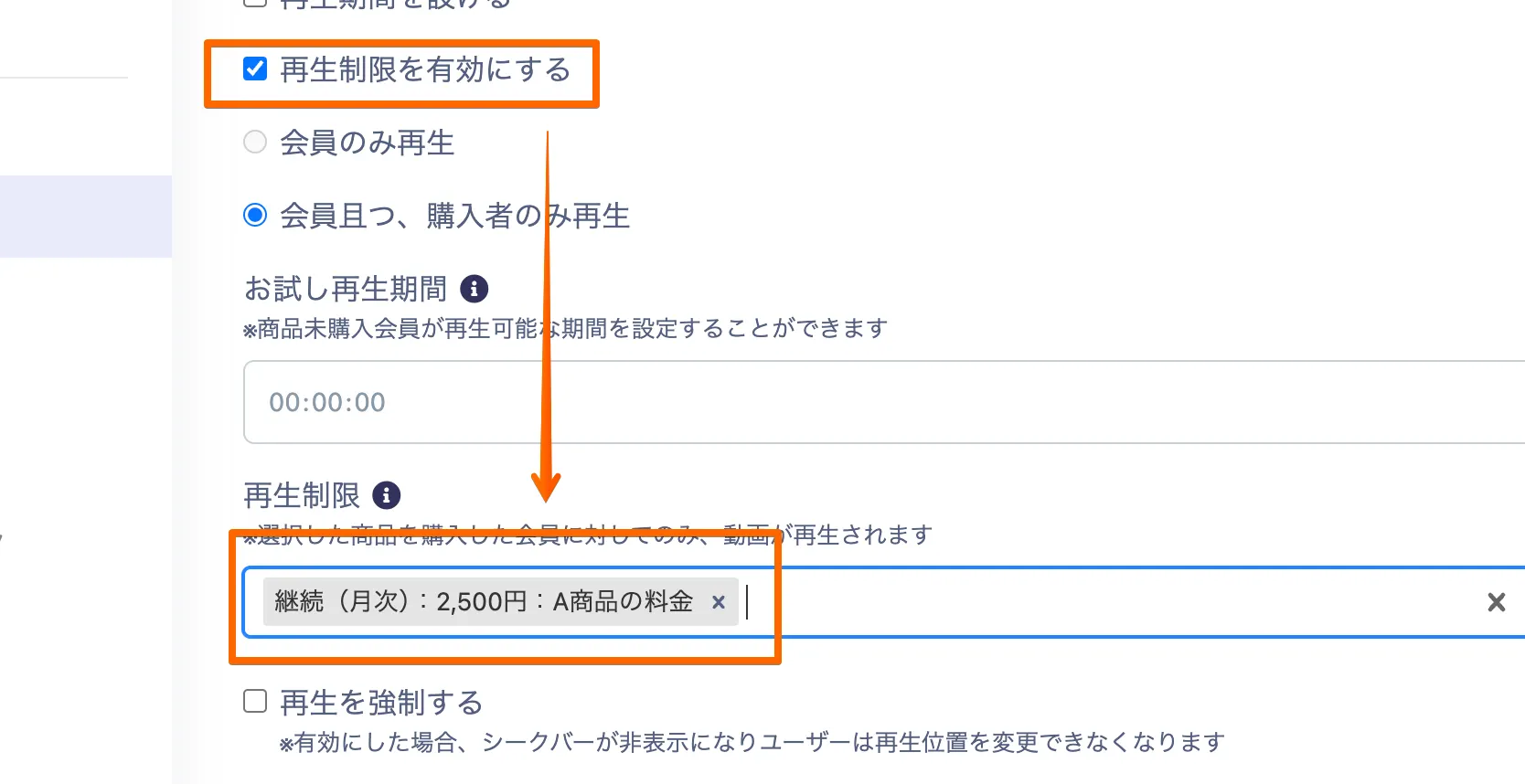The width and height of the screenshot is (1525, 784).
Task: Click the 再生制限を有効にする label text
Action: (425, 70)
